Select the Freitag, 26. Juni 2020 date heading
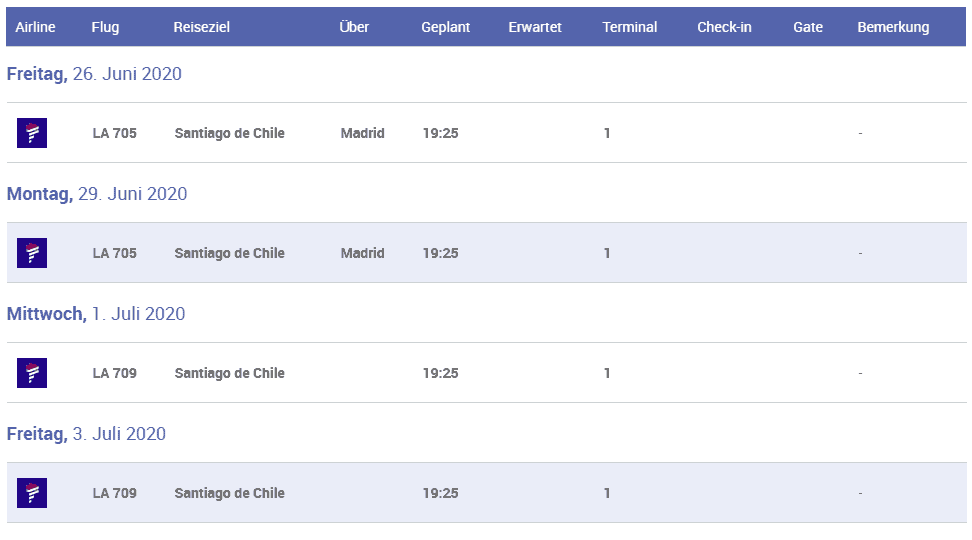The width and height of the screenshot is (972, 540). [94, 74]
